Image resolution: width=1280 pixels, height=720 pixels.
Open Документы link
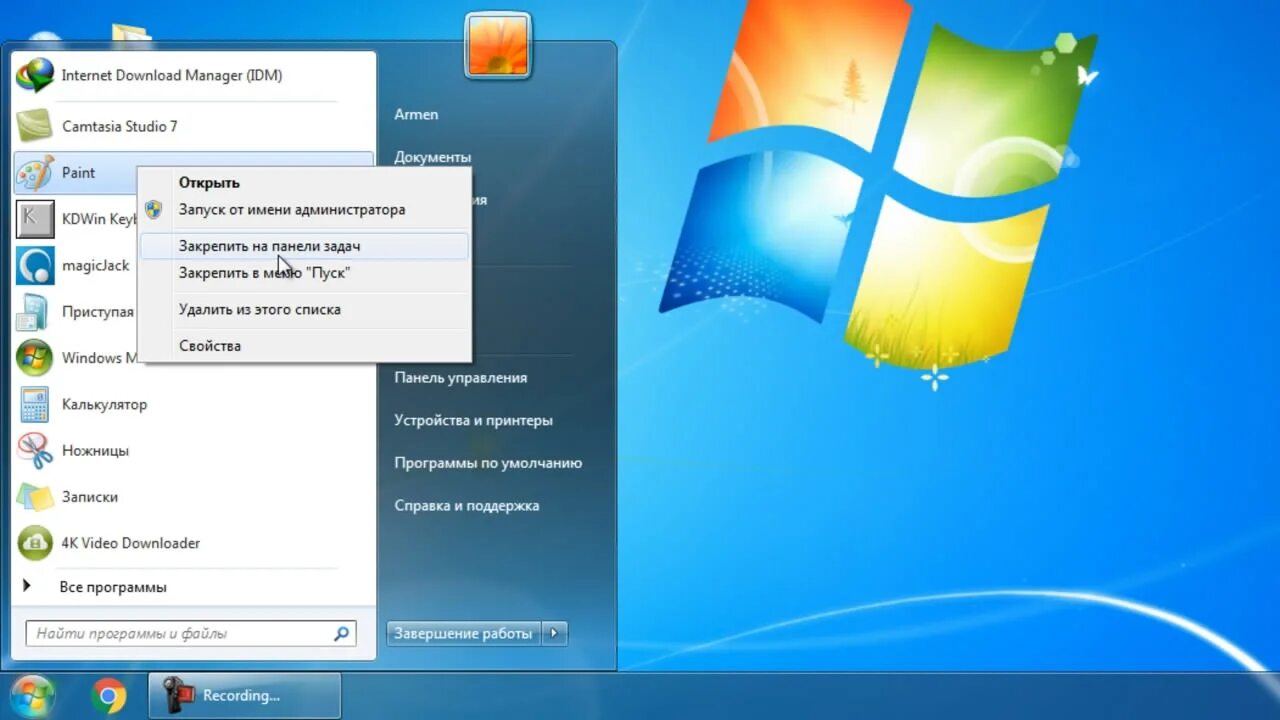pos(433,157)
